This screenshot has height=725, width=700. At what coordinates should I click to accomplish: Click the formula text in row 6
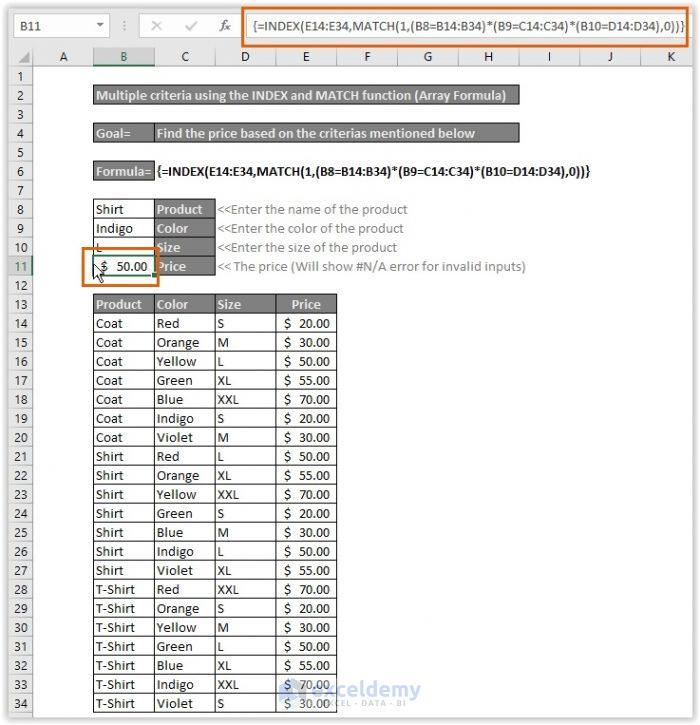tap(373, 172)
